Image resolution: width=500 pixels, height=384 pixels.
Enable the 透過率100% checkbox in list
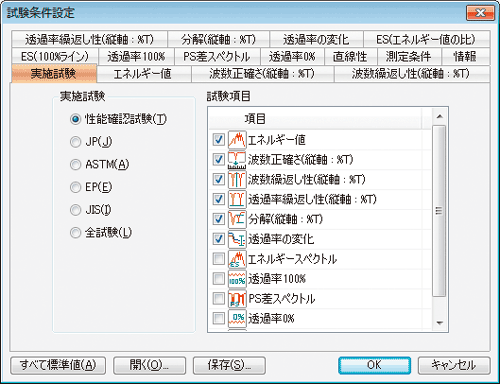219,279
